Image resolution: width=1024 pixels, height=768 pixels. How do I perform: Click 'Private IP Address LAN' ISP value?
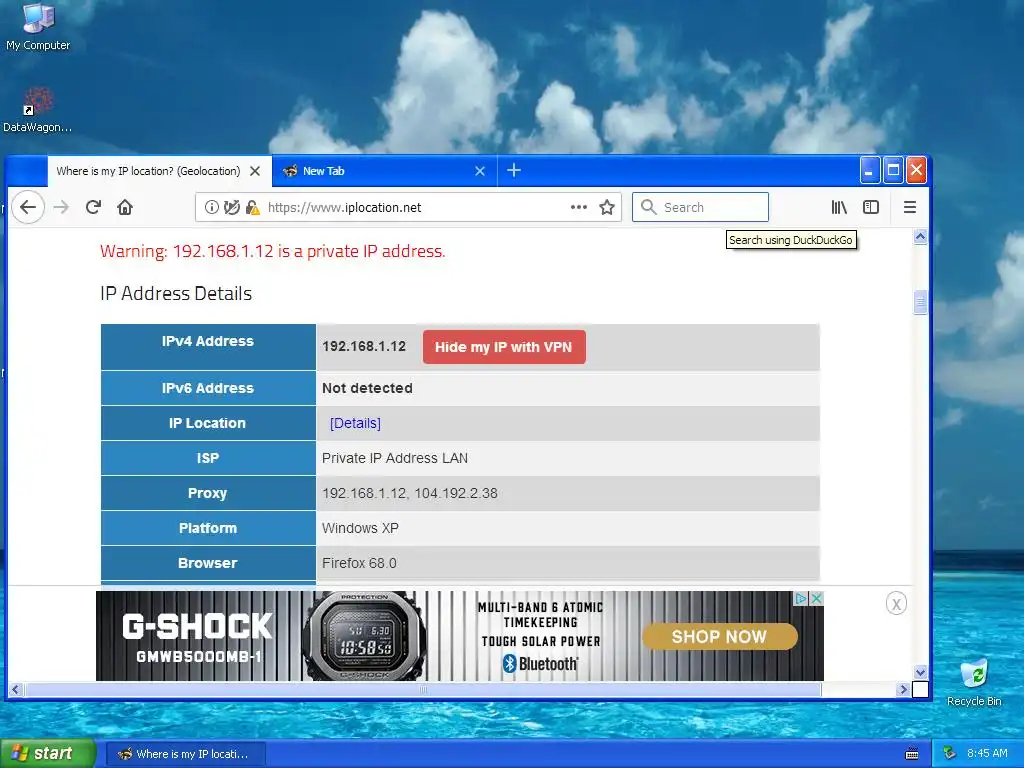[x=394, y=458]
